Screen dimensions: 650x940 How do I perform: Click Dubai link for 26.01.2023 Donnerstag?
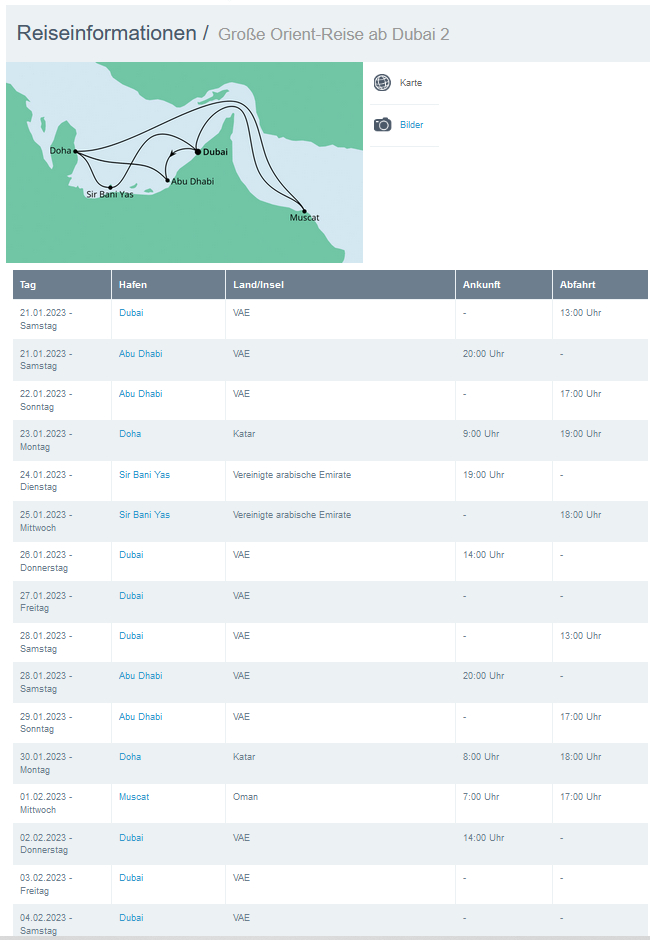(131, 555)
